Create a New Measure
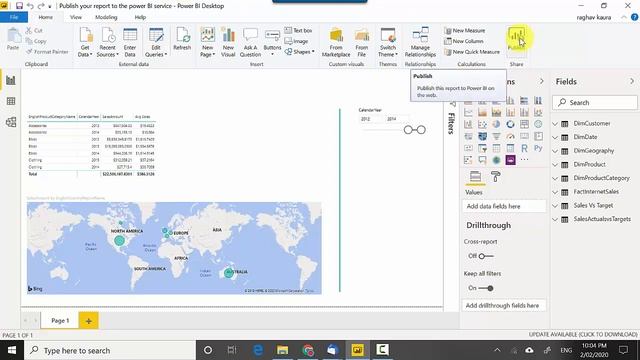Screen dimensions: 640x360 coord(464,31)
